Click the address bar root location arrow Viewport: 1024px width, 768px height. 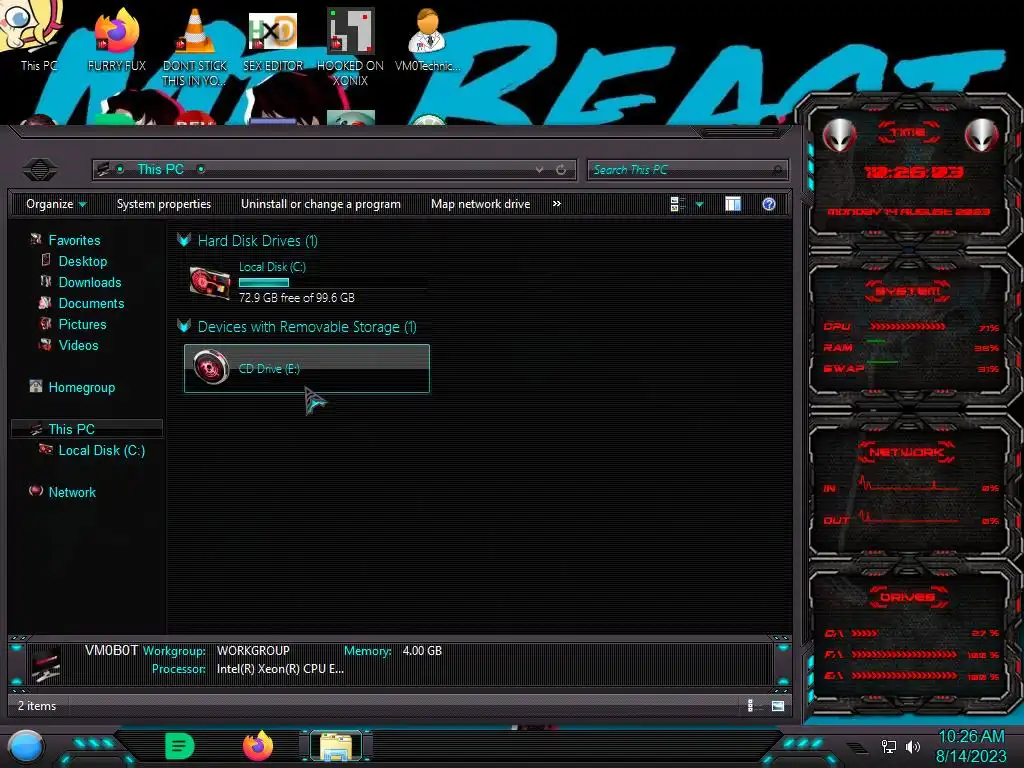click(120, 169)
